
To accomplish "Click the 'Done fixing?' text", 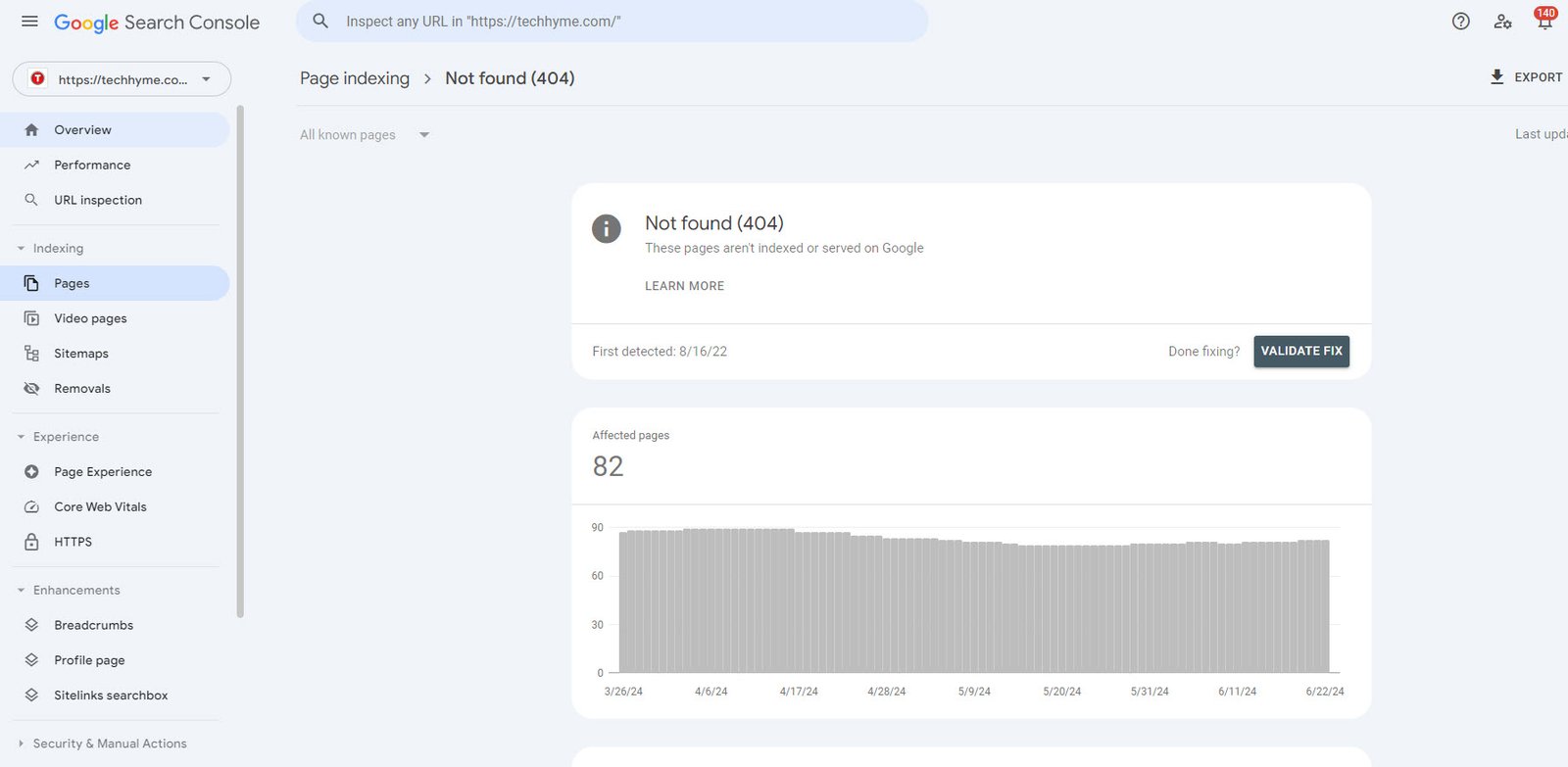I will click(x=1203, y=352).
